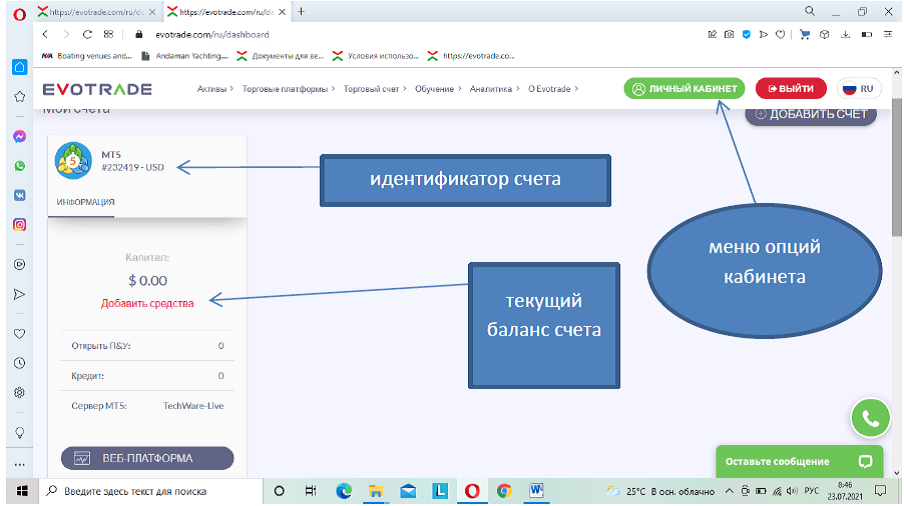
Task: Open the RU language selector
Action: 859,88
